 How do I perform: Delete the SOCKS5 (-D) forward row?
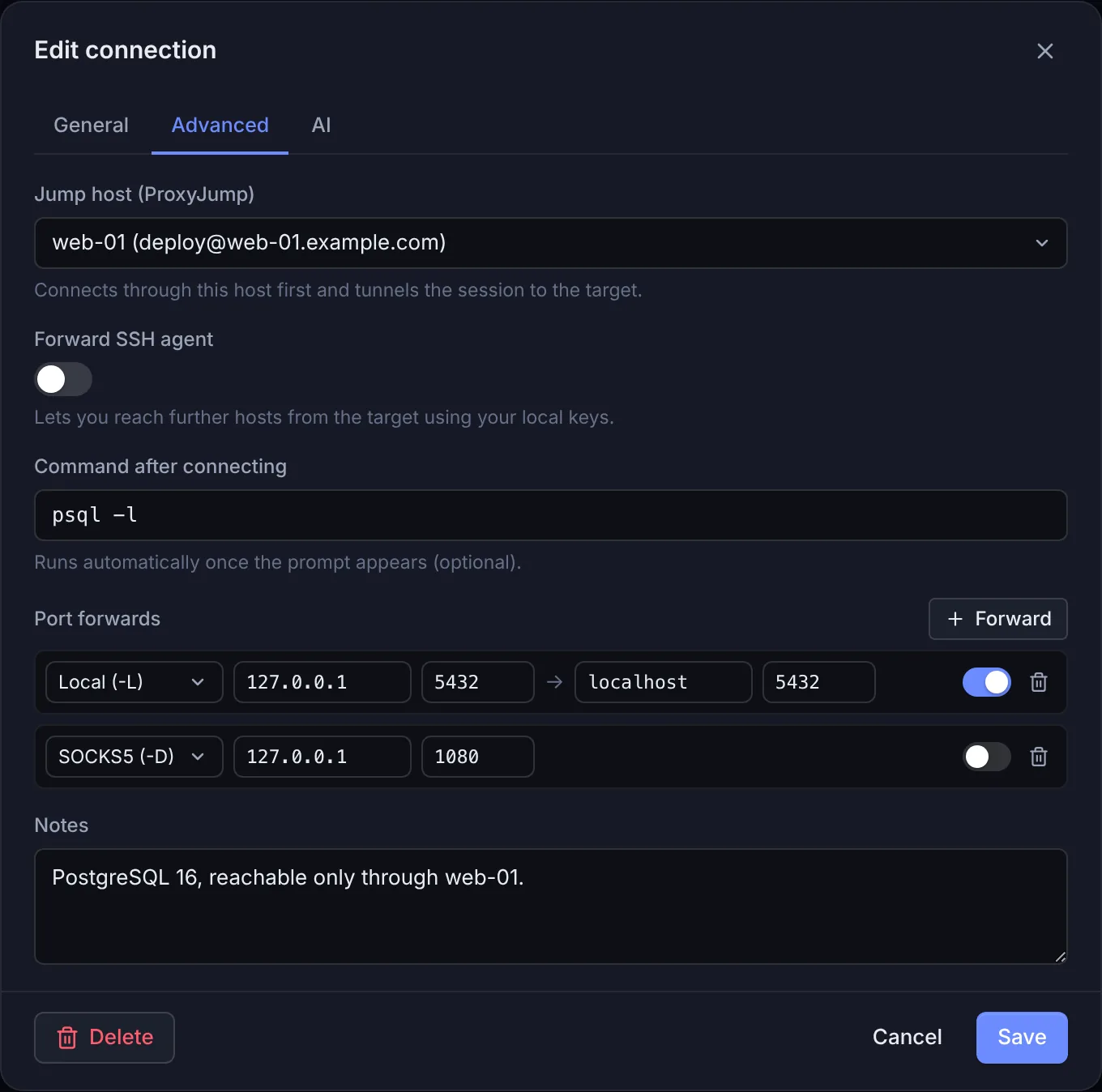click(x=1039, y=757)
